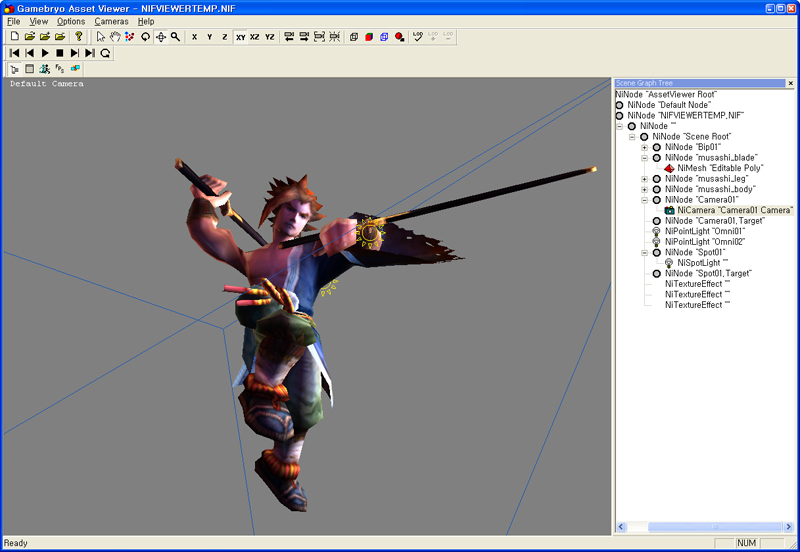Expand the musashi_leg node

coord(644,179)
